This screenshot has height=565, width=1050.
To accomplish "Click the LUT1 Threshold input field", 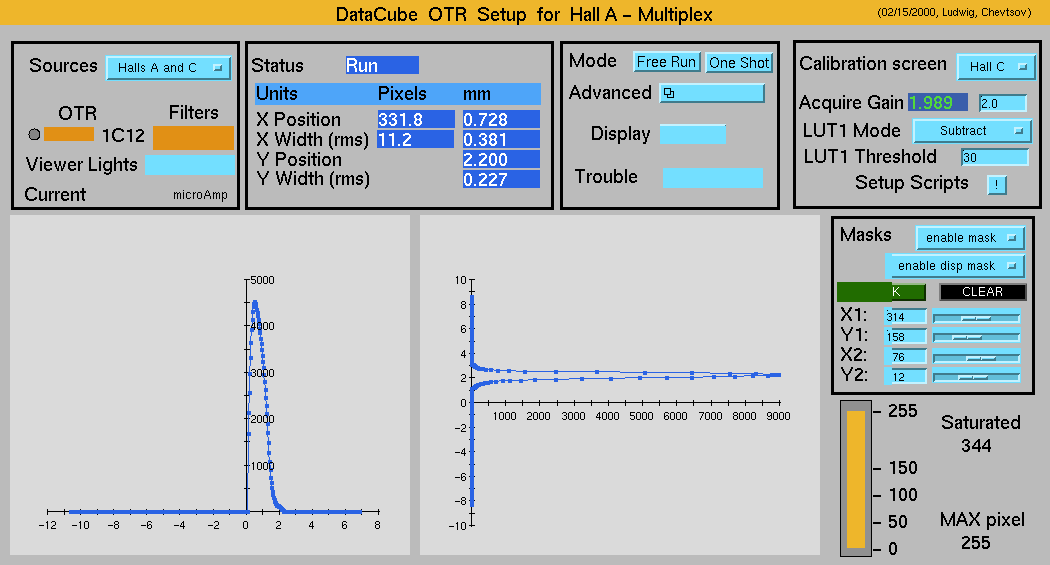I will [994, 157].
